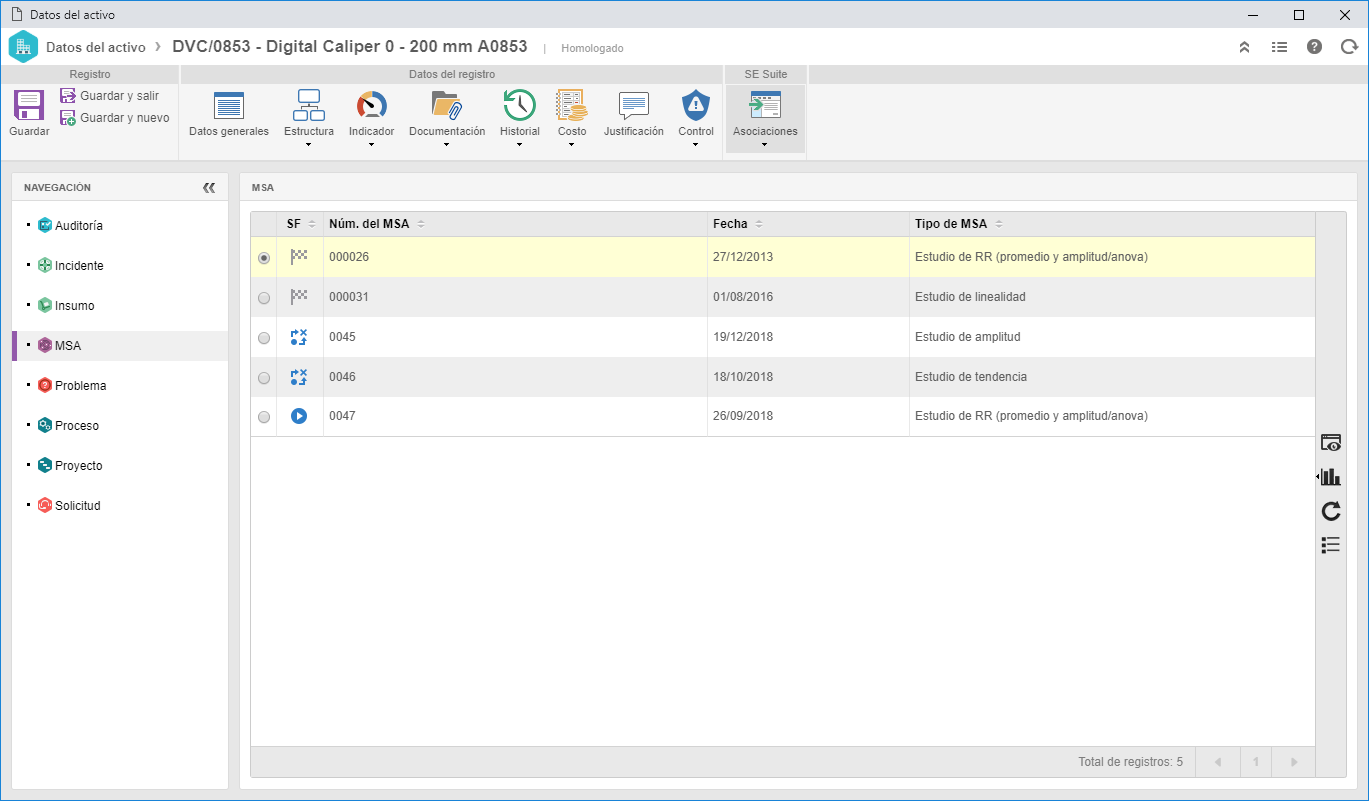Click the Documentación folder icon

tap(446, 104)
